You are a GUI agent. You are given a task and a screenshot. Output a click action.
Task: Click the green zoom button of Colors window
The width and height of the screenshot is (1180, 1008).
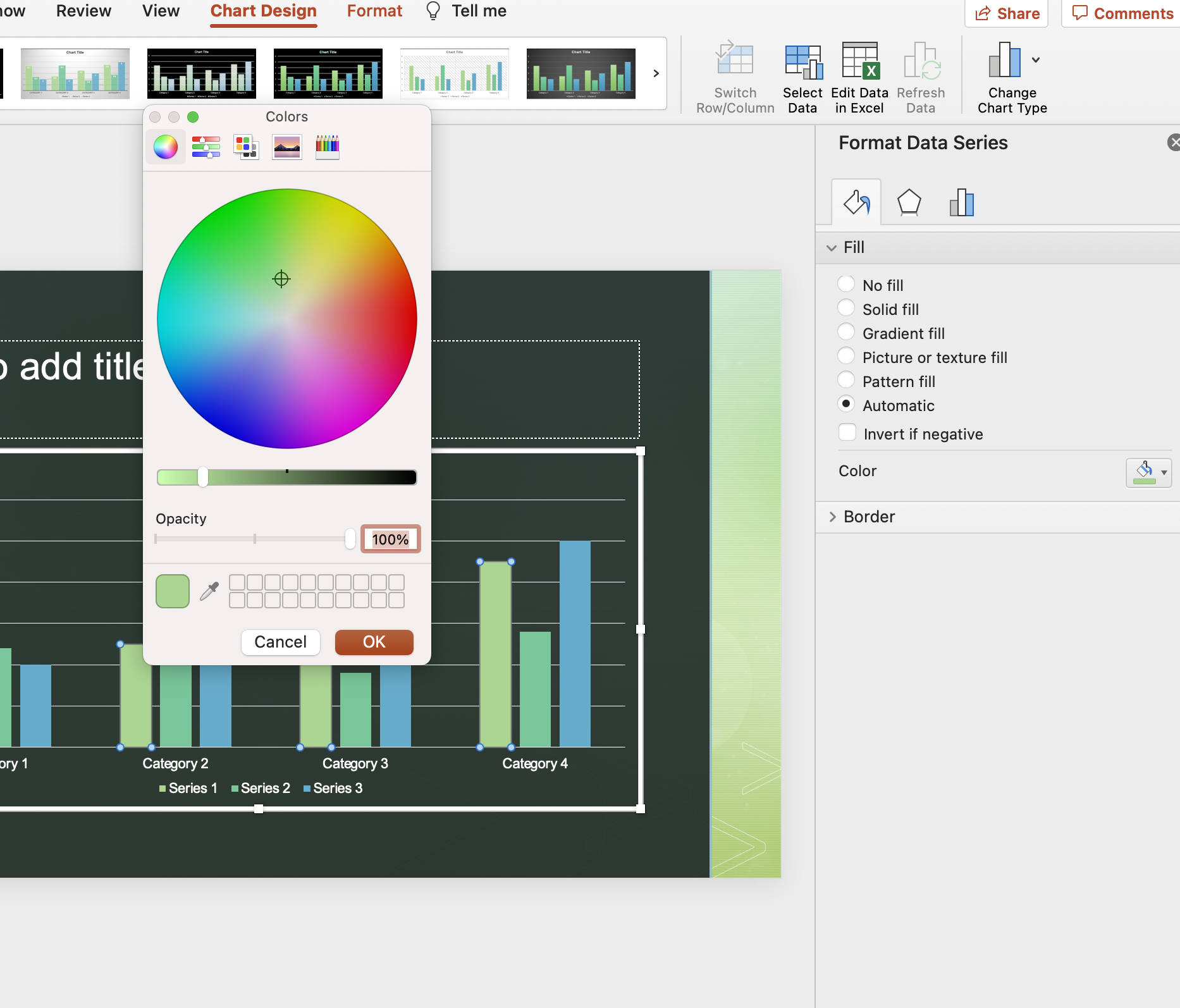193,117
